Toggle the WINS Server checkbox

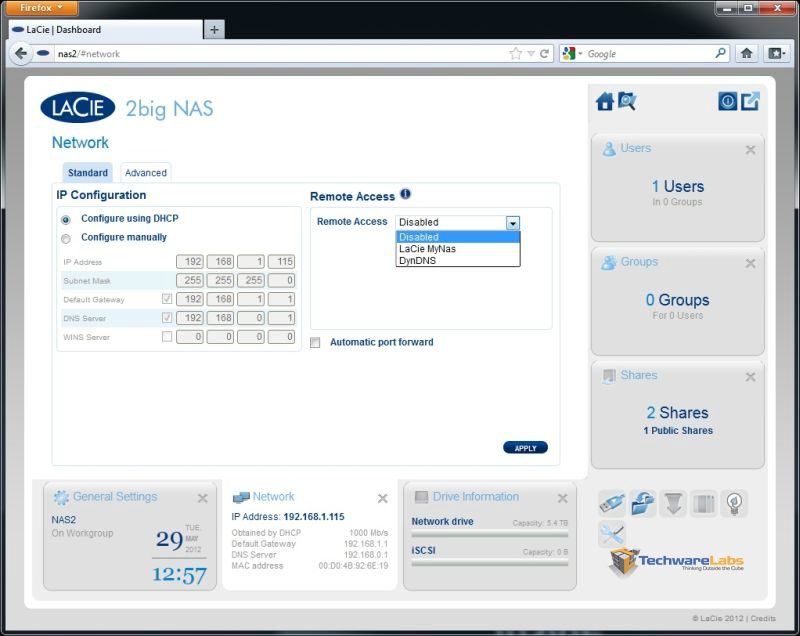(167, 337)
